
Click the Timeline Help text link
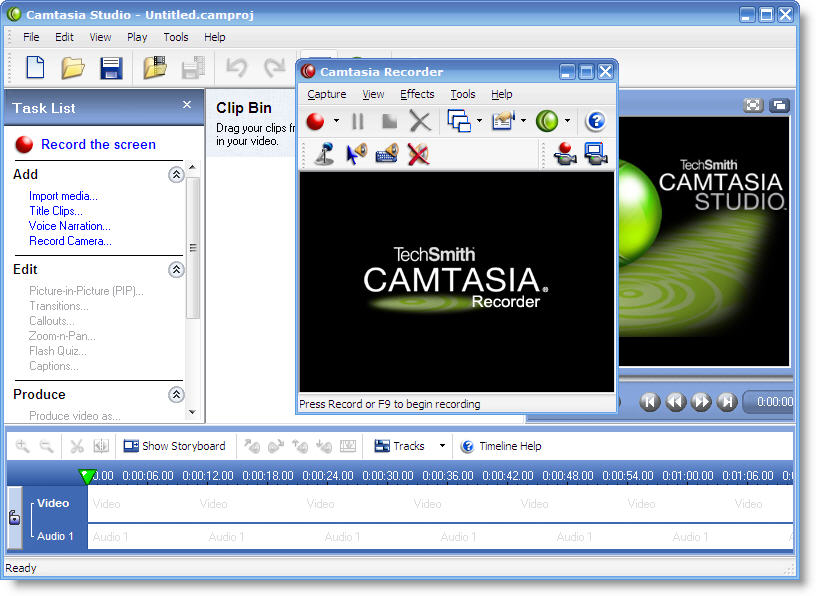pyautogui.click(x=511, y=446)
